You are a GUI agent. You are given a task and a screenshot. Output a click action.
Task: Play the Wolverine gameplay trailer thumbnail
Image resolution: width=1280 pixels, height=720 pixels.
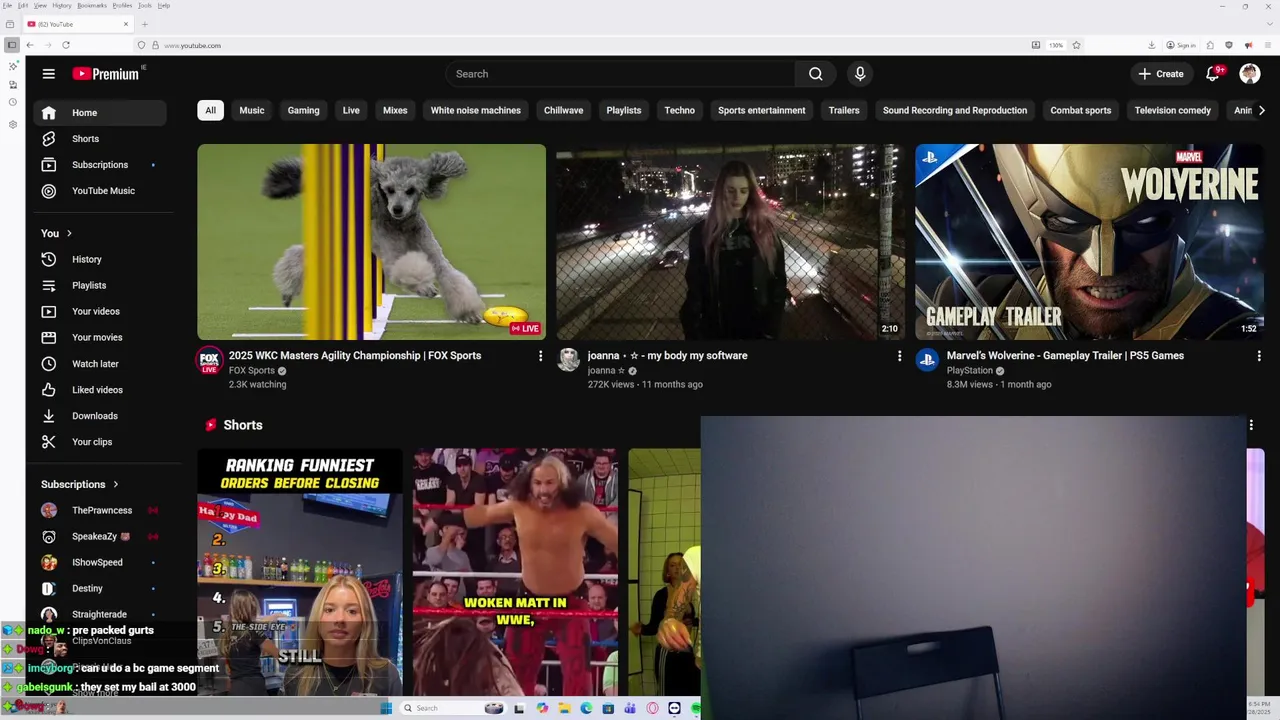tap(1089, 242)
